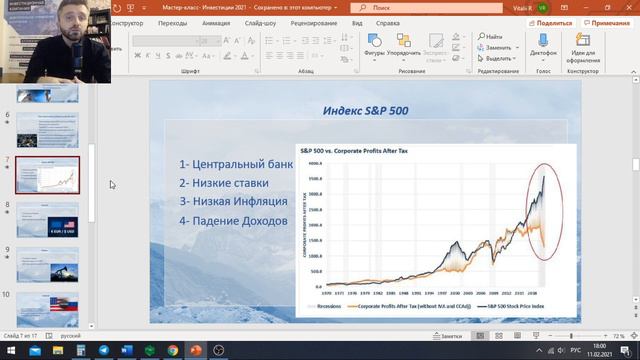Select slide 8 thumbnail
The image size is (640, 360).
coord(47,220)
